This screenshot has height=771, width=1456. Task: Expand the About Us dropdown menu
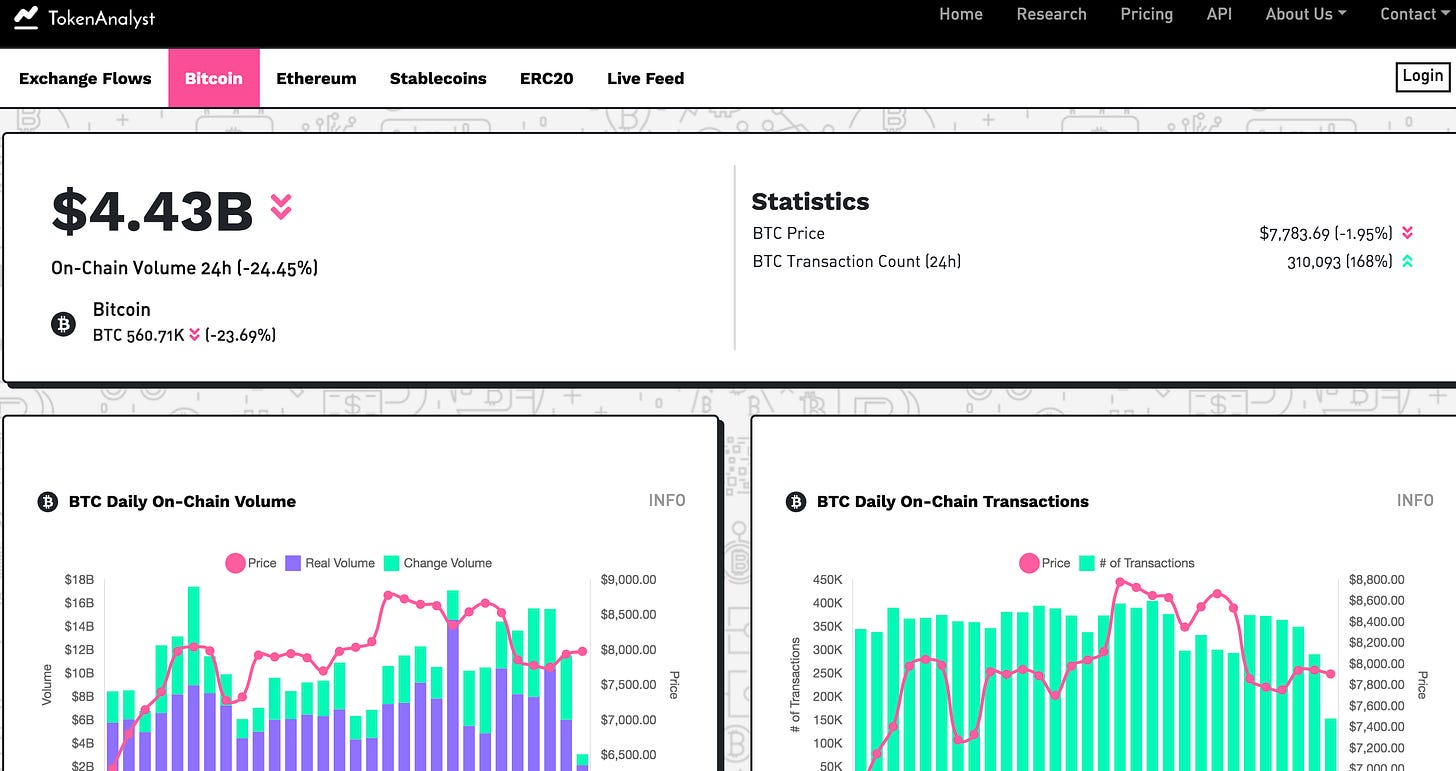[1305, 14]
